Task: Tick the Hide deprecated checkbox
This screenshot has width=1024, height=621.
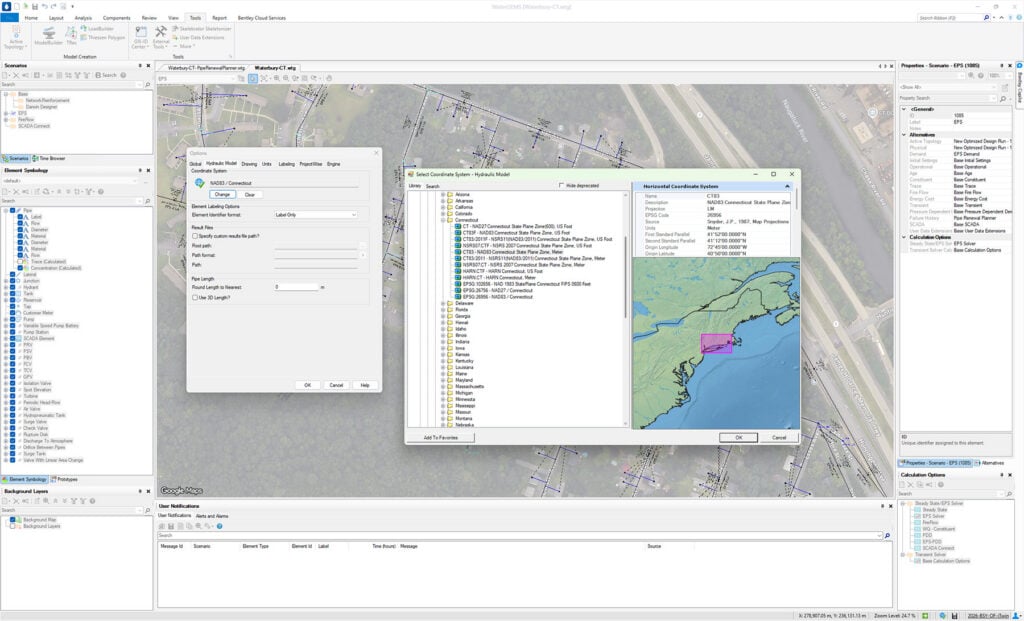Action: 562,185
